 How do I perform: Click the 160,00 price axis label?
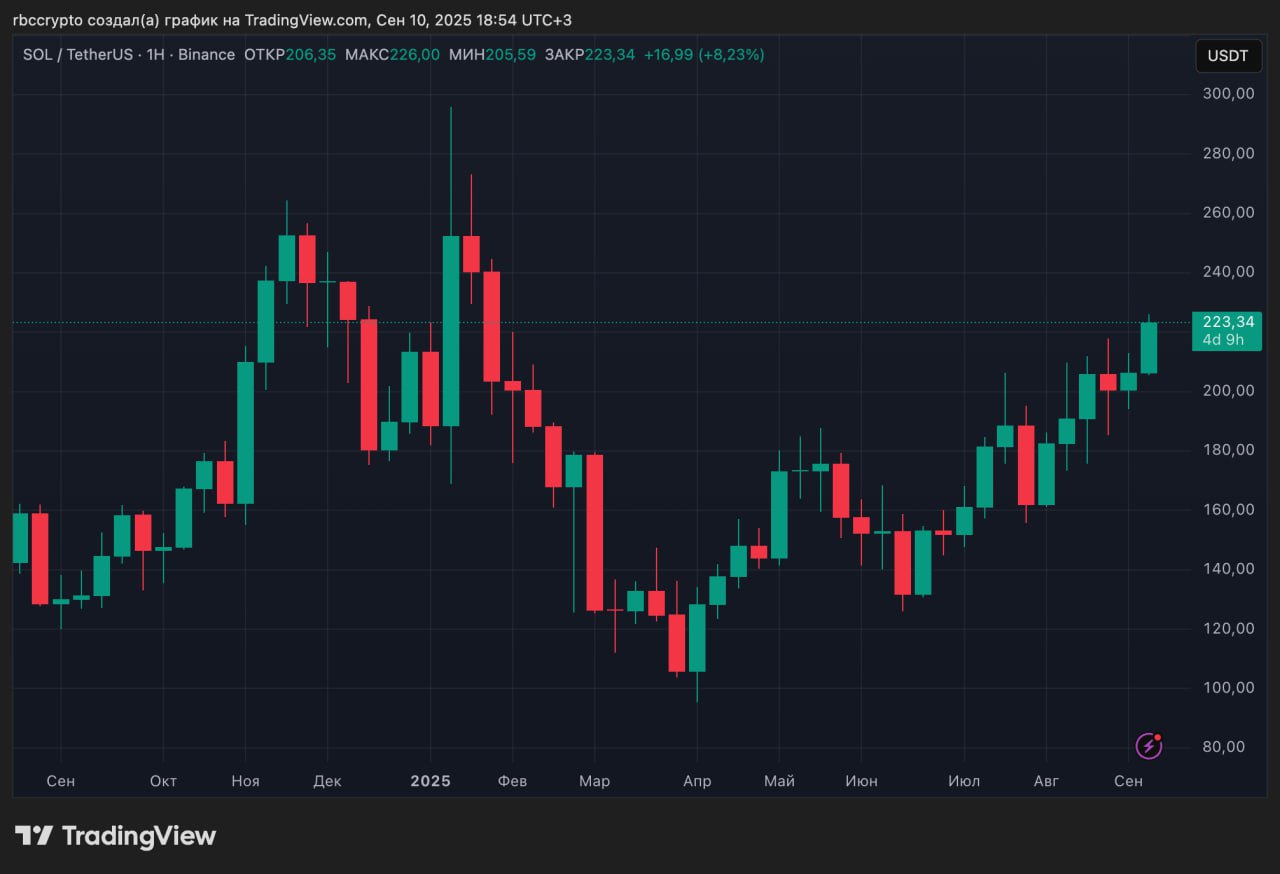[1228, 509]
